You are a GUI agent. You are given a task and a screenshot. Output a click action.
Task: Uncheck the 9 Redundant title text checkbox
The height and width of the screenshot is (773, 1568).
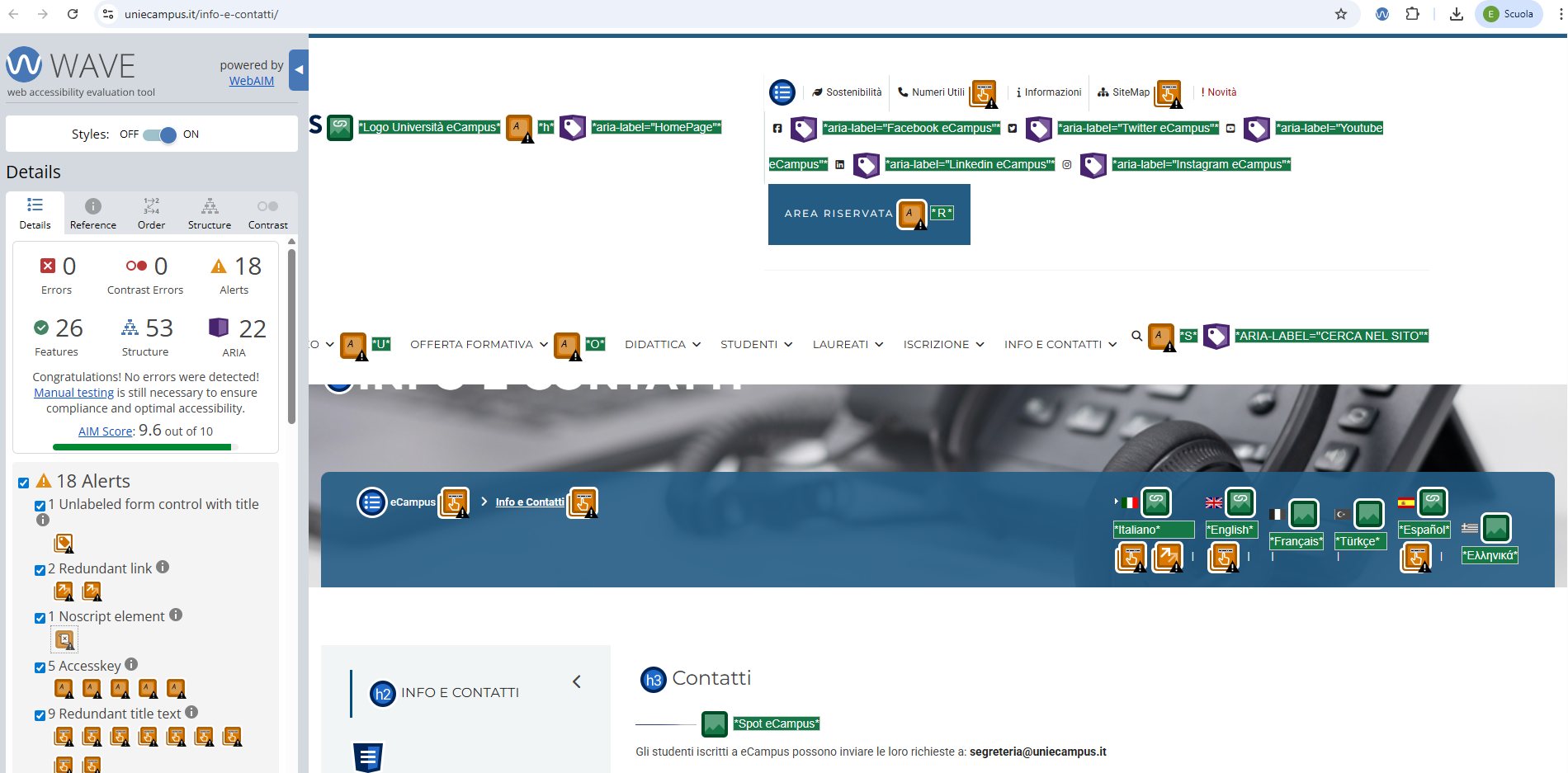tap(40, 715)
